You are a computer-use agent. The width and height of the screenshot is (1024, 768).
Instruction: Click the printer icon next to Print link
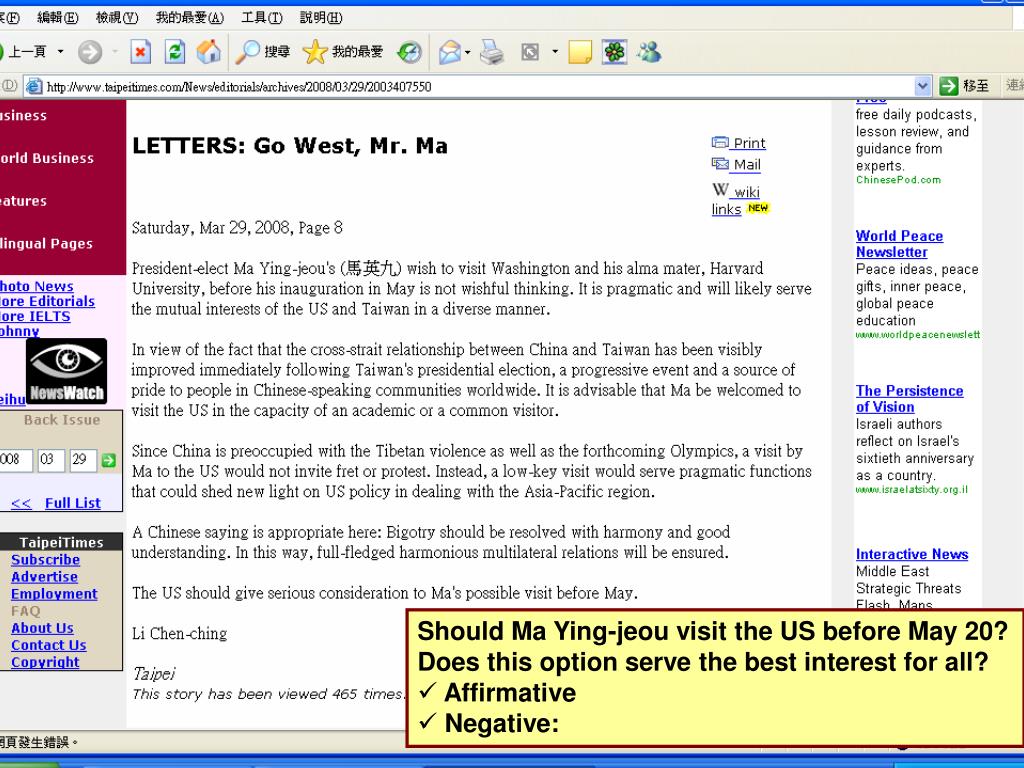pos(720,142)
